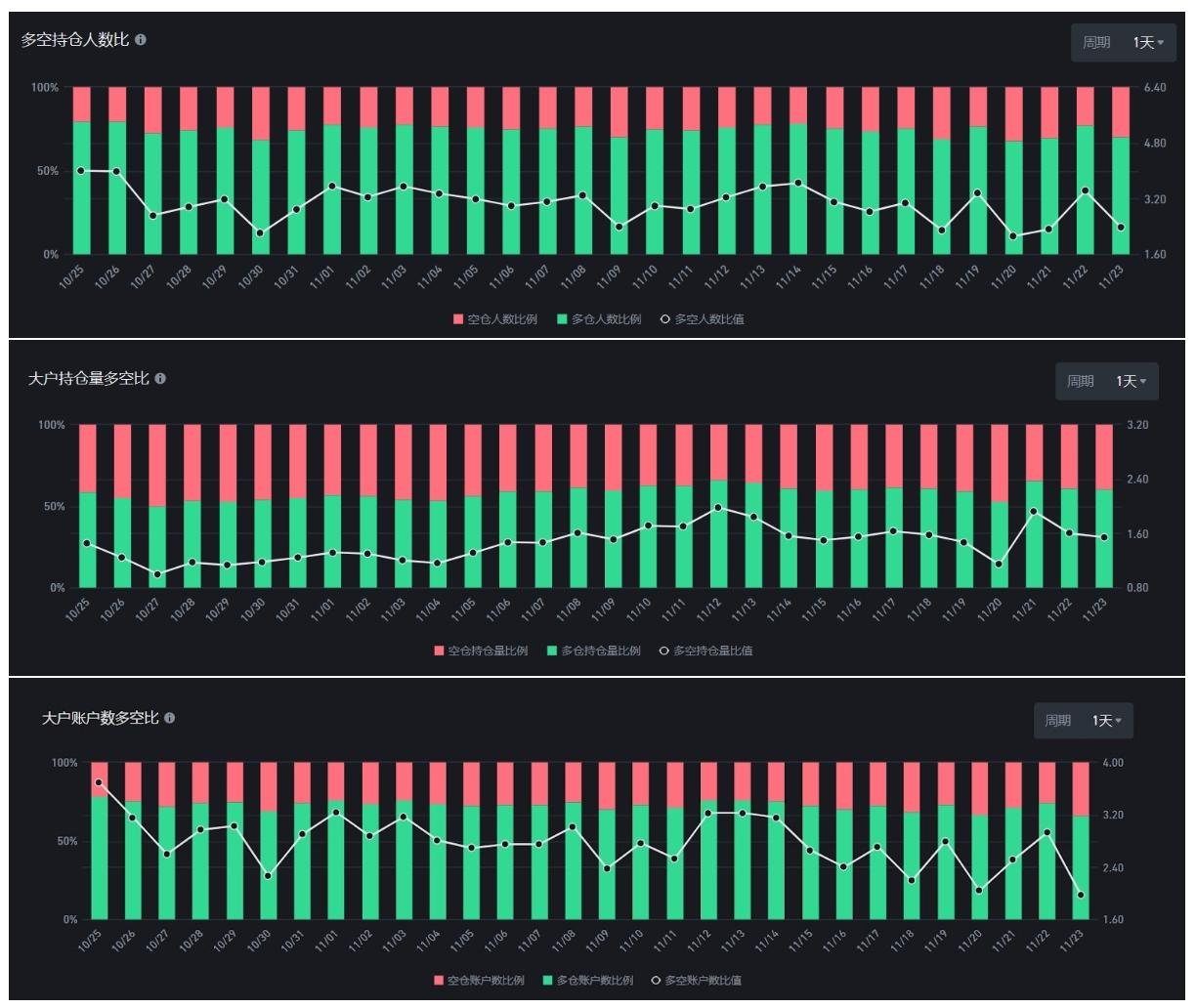Toggle 空仓持仓量比例 legend item
This screenshot has width=1196, height=1008.
[480, 651]
